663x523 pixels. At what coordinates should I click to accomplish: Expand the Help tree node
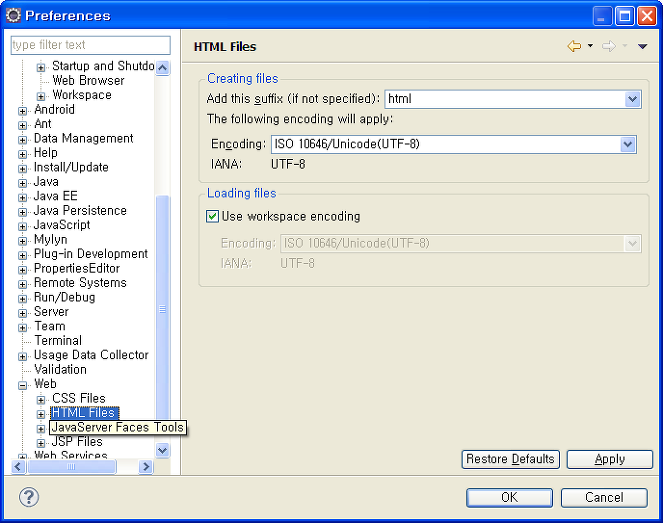tap(22, 154)
